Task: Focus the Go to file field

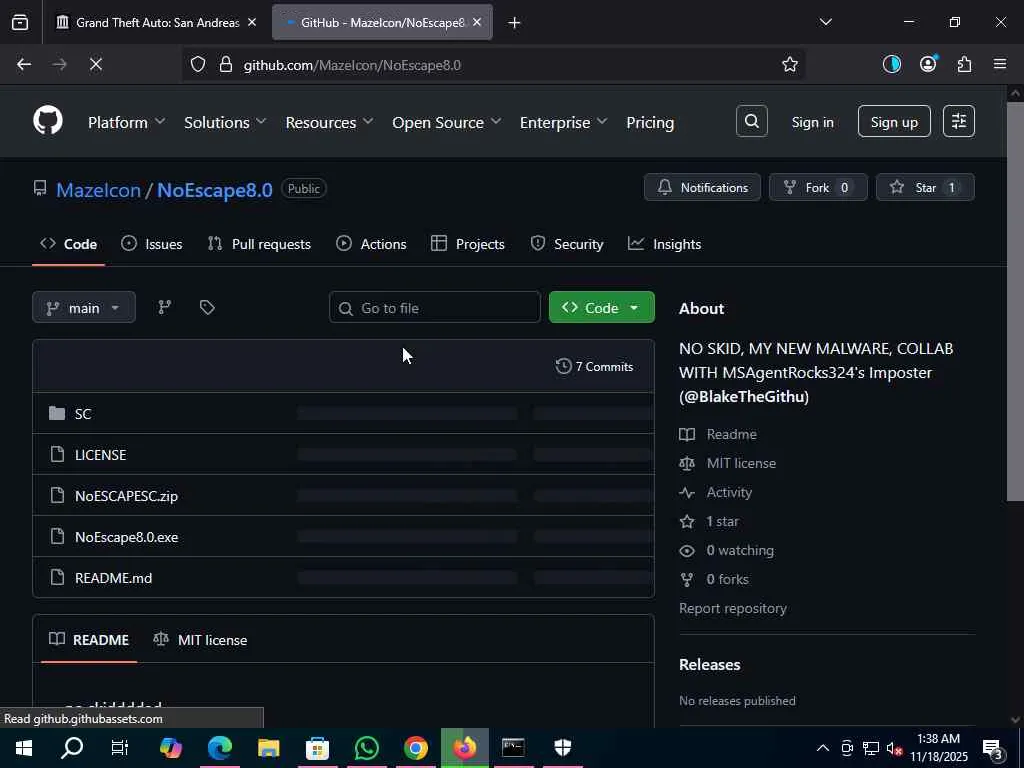Action: (x=435, y=308)
